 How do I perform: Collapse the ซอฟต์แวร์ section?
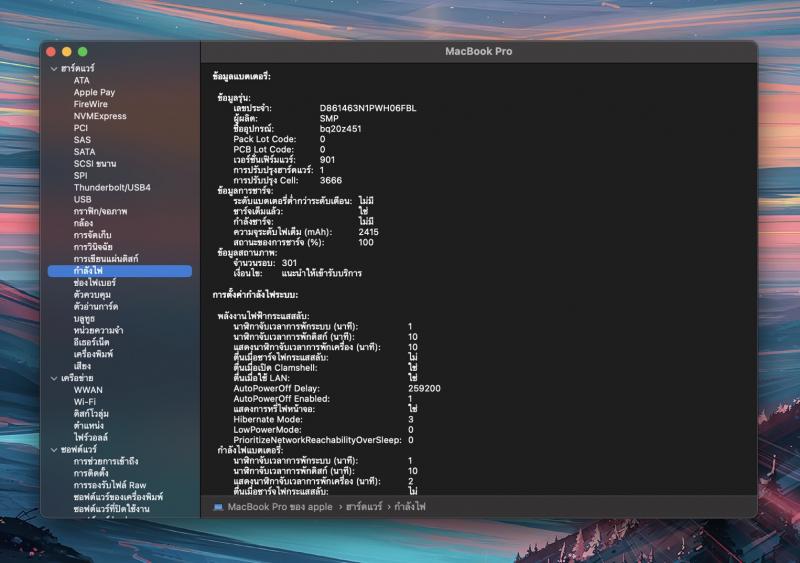tap(54, 450)
